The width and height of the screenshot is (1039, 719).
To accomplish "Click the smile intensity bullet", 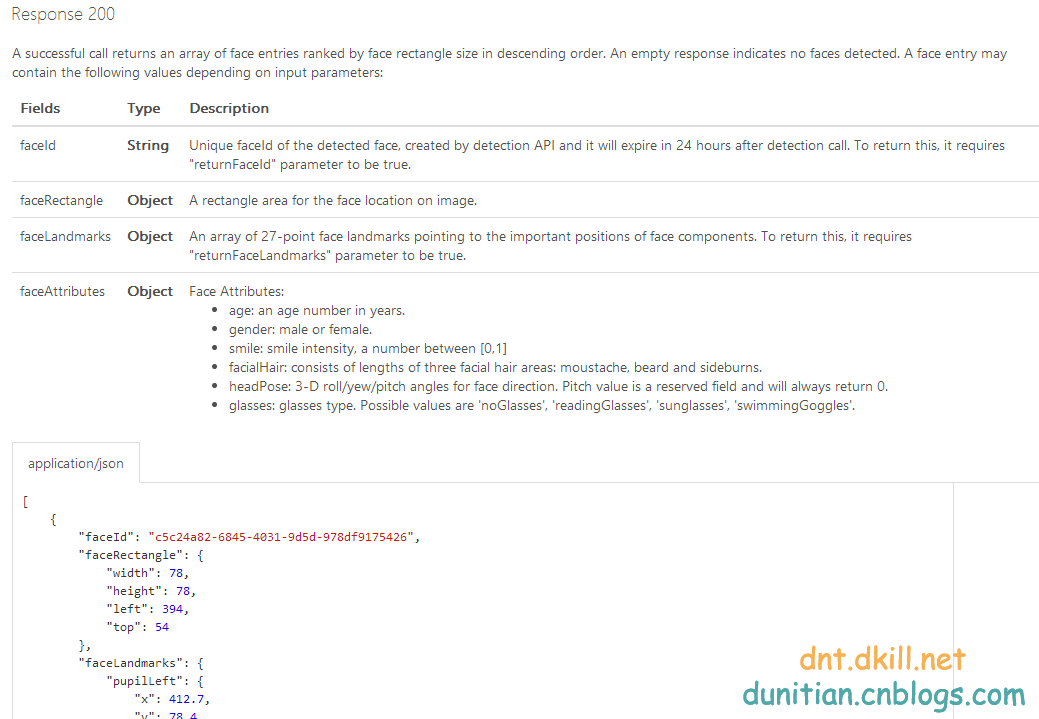I will coord(368,349).
